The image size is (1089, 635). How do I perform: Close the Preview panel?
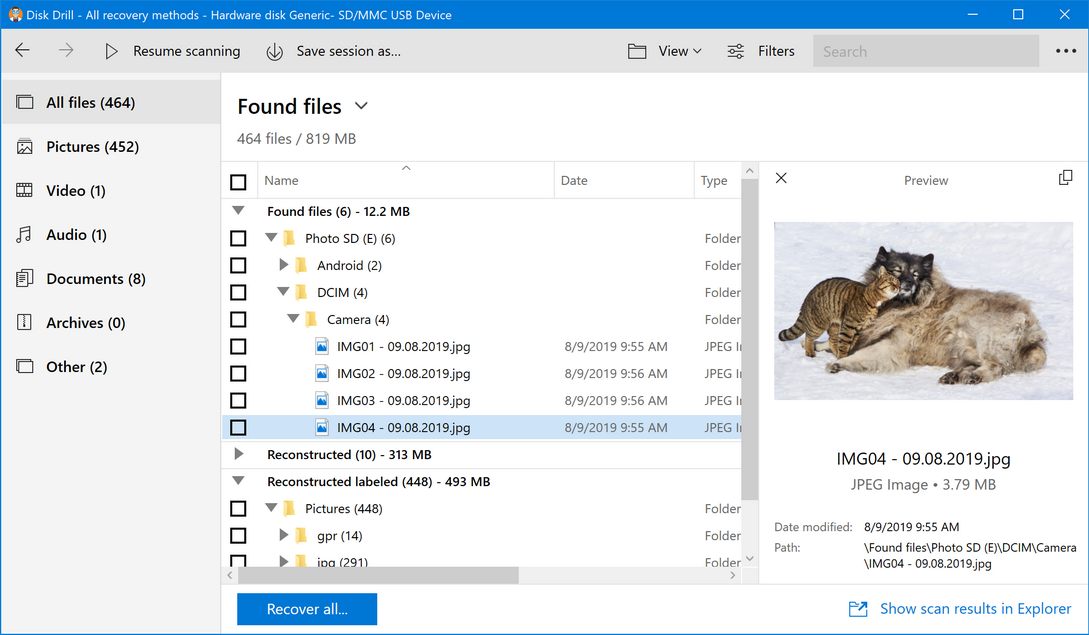coord(781,179)
